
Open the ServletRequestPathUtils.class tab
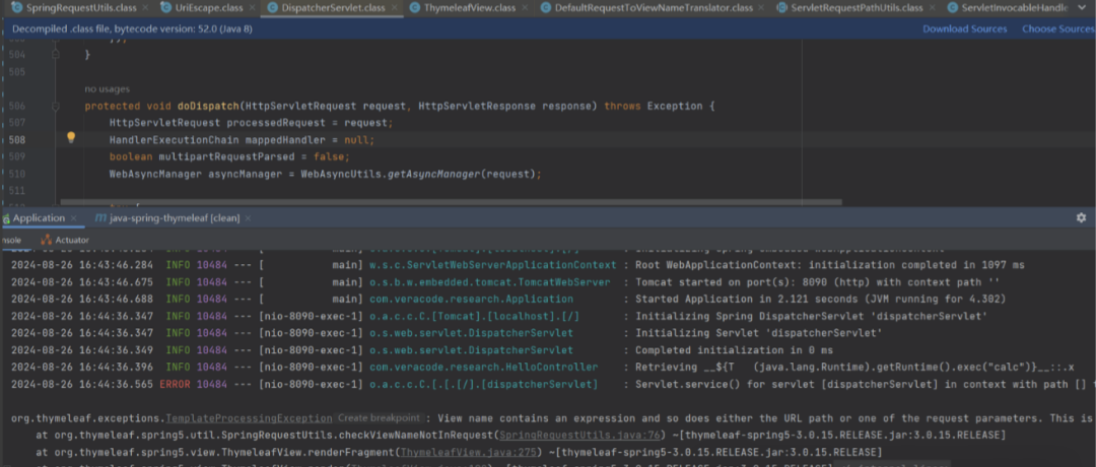(856, 8)
